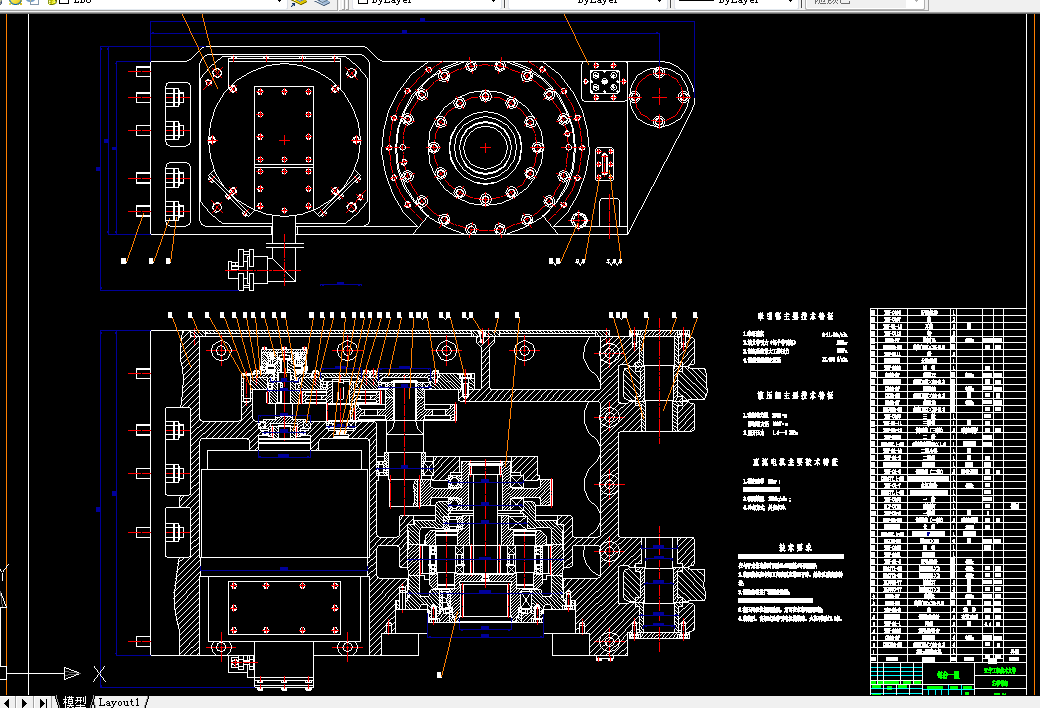Open the color ByLayer dropdown with square swatch
The width and height of the screenshot is (1040, 708).
pyautogui.click(x=425, y=3)
